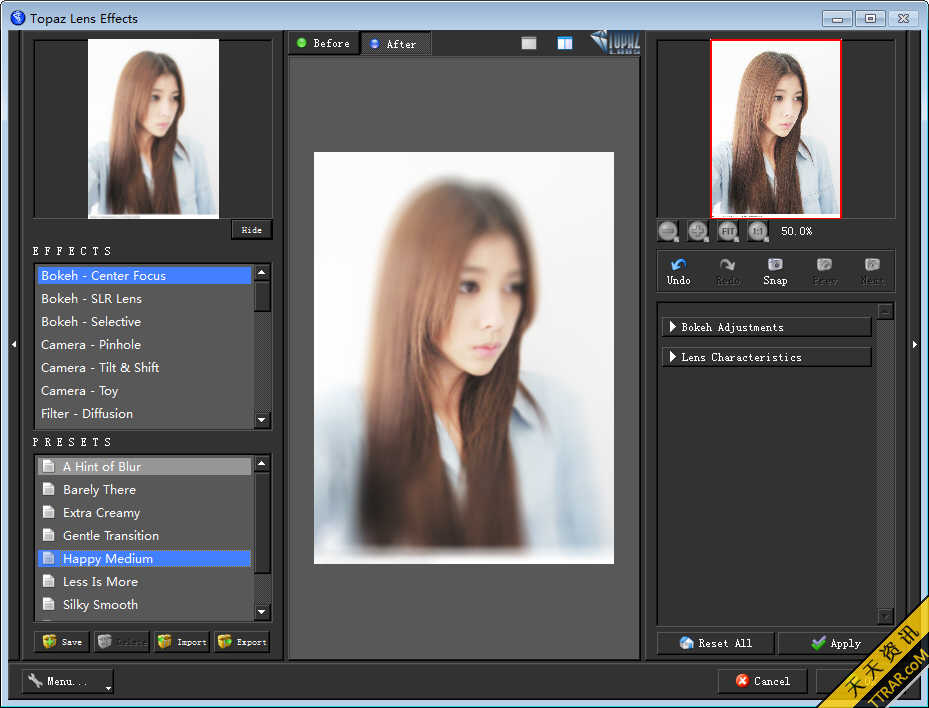Viewport: 929px width, 708px height.
Task: Switch to split-view comparison icon
Action: point(564,42)
